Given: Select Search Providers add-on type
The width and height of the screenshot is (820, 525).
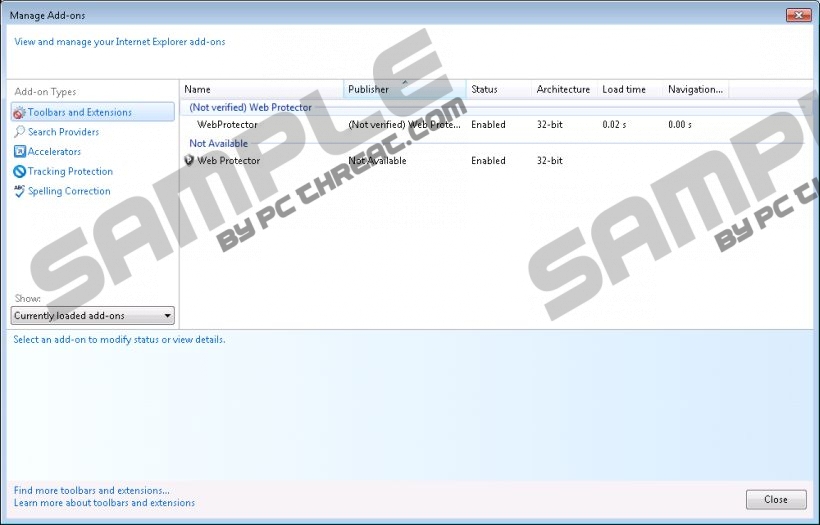Looking at the screenshot, I should 63,132.
